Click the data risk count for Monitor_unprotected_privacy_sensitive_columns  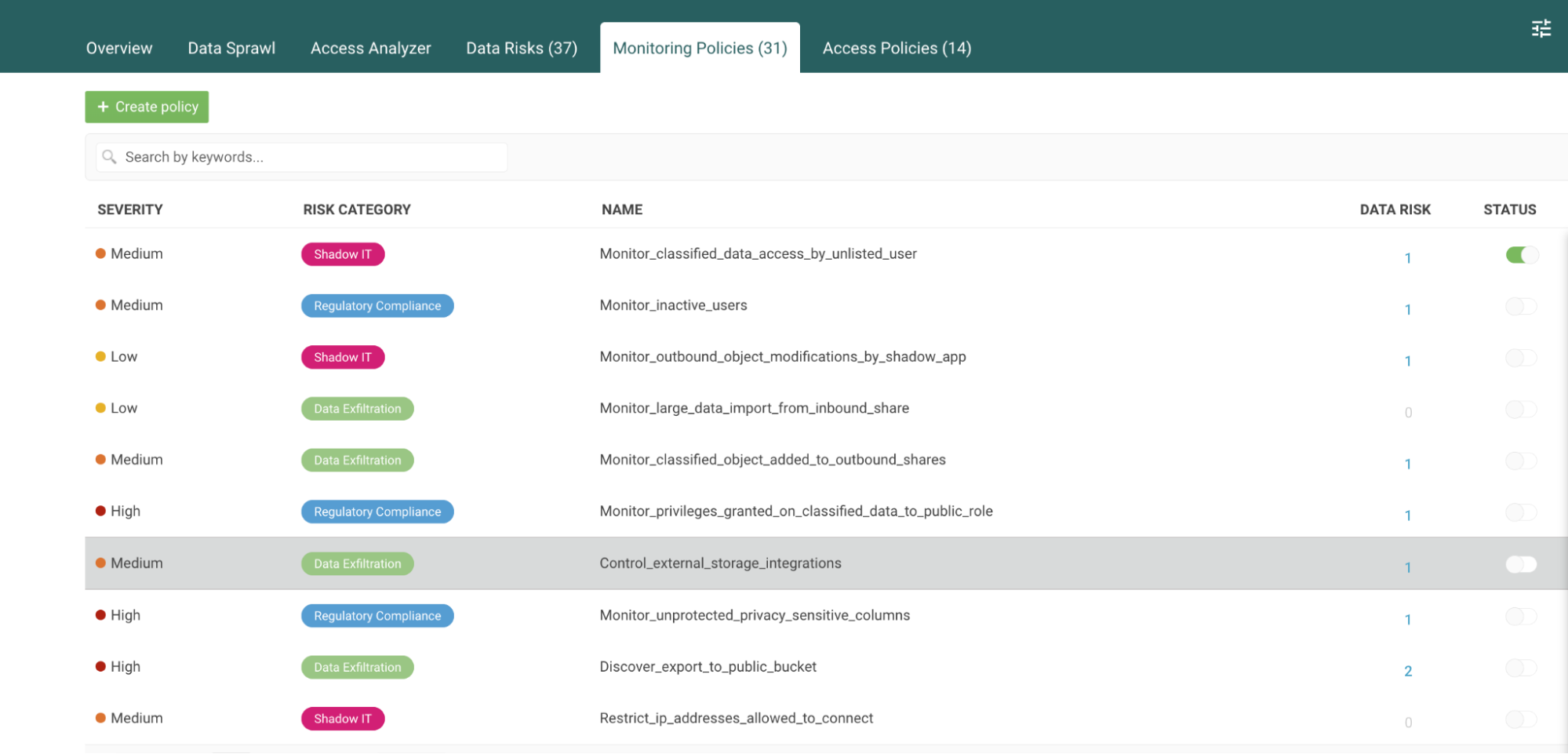pyautogui.click(x=1409, y=619)
